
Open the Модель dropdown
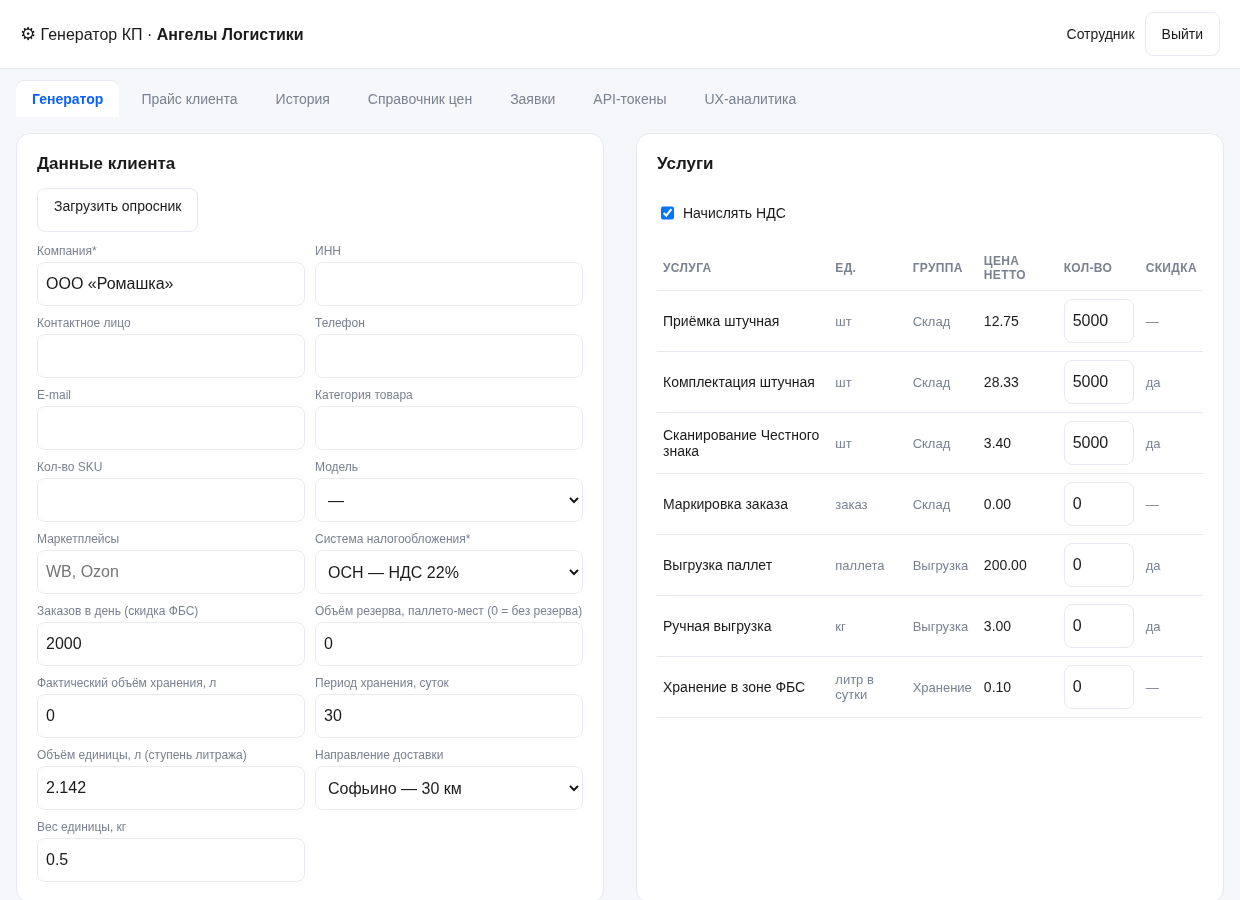449,500
